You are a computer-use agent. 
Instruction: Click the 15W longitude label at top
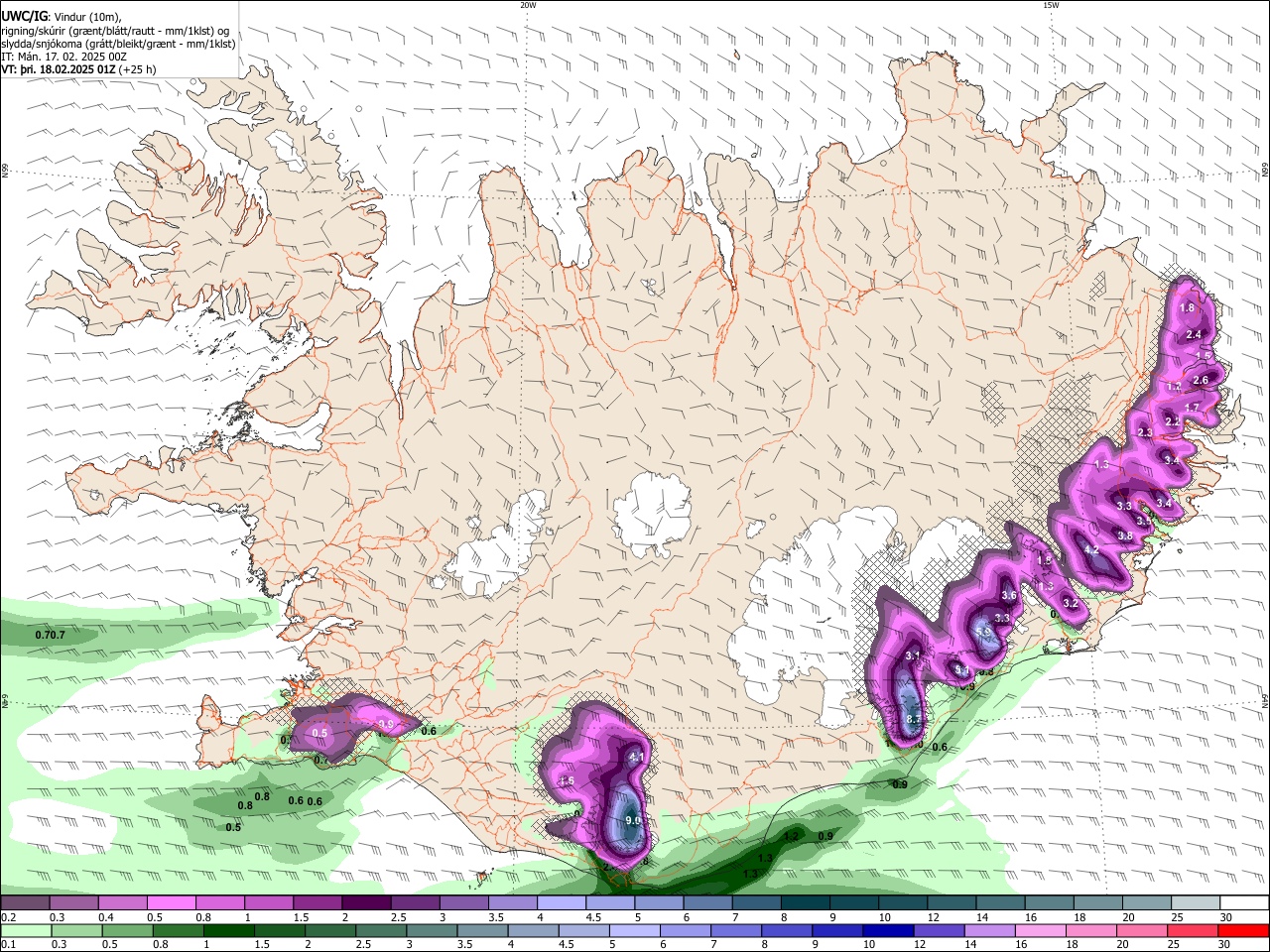coord(1051,5)
